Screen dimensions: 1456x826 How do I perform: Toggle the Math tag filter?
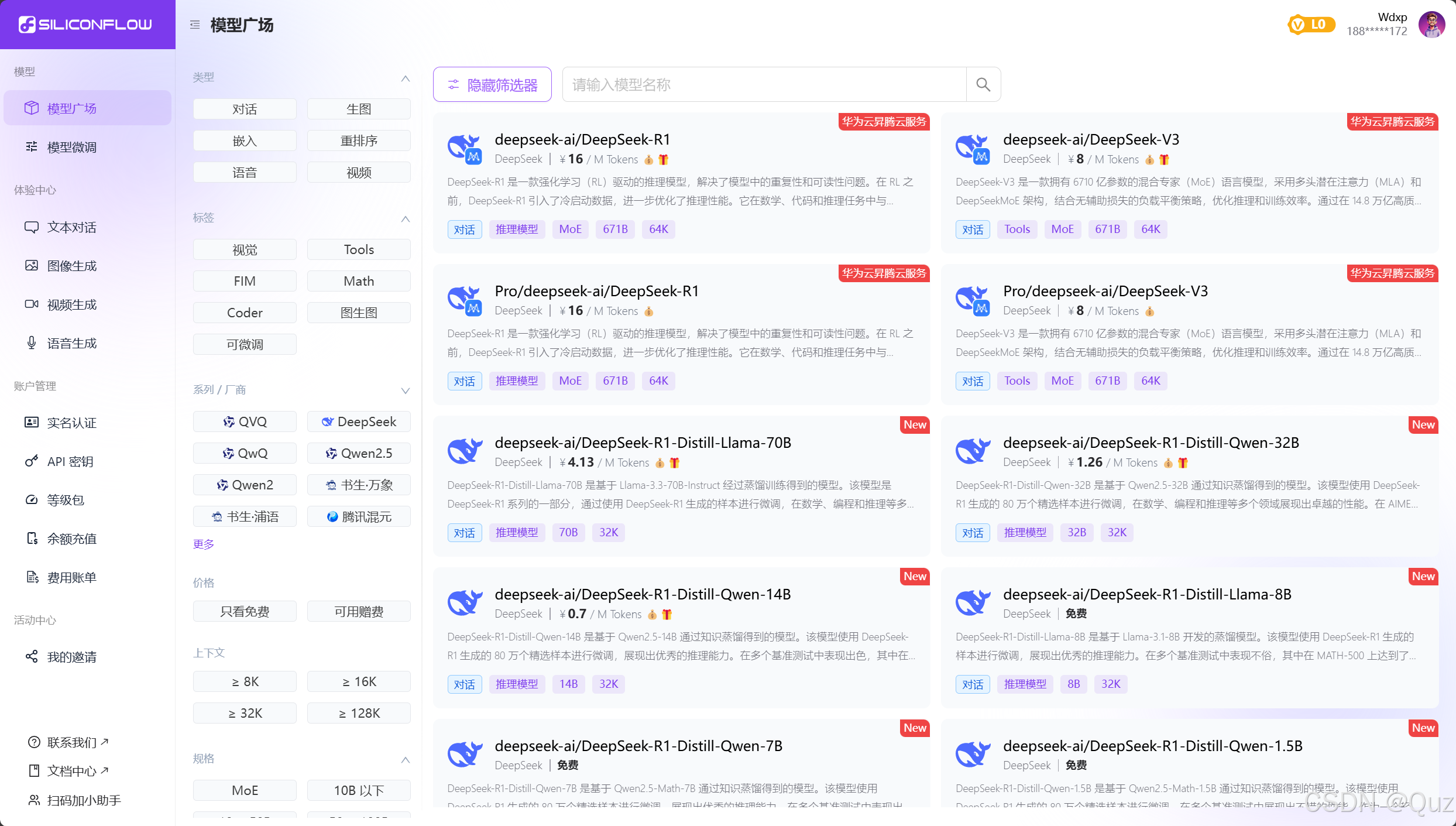coord(359,281)
